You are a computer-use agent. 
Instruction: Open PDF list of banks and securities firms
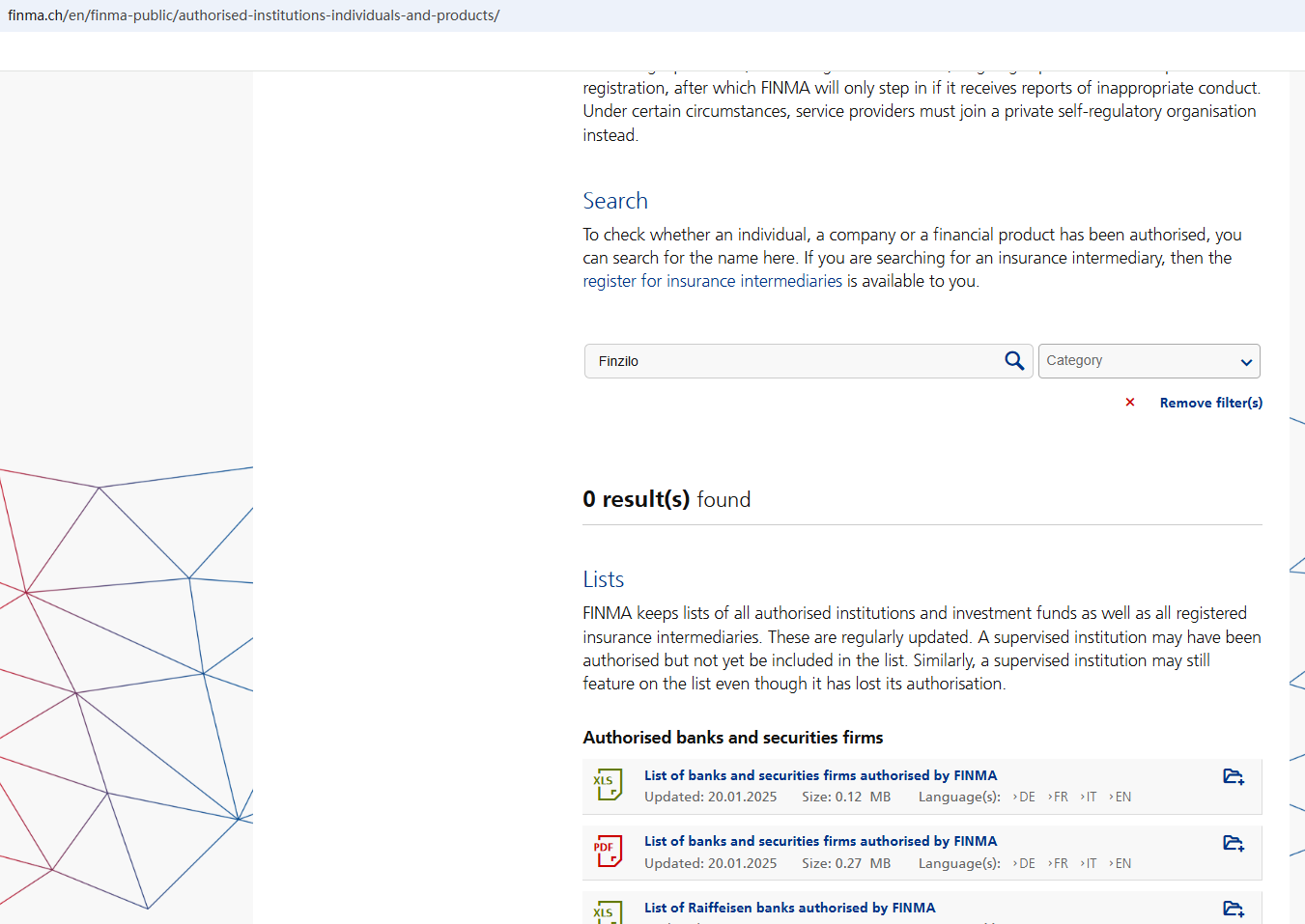pyautogui.click(x=820, y=842)
